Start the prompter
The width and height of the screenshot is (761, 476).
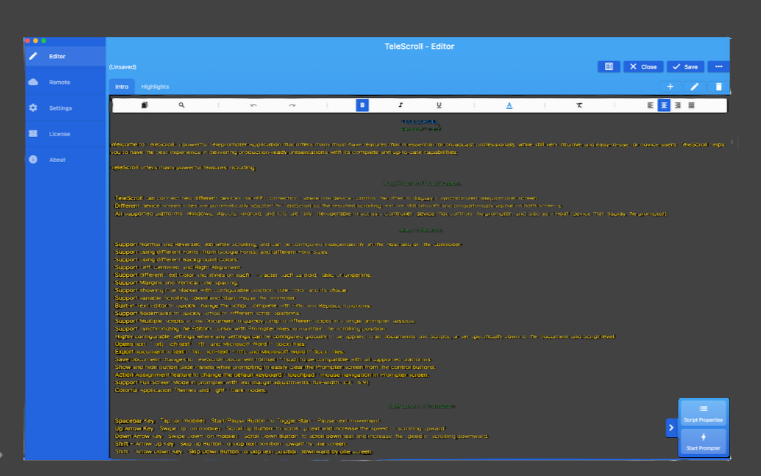(703, 442)
